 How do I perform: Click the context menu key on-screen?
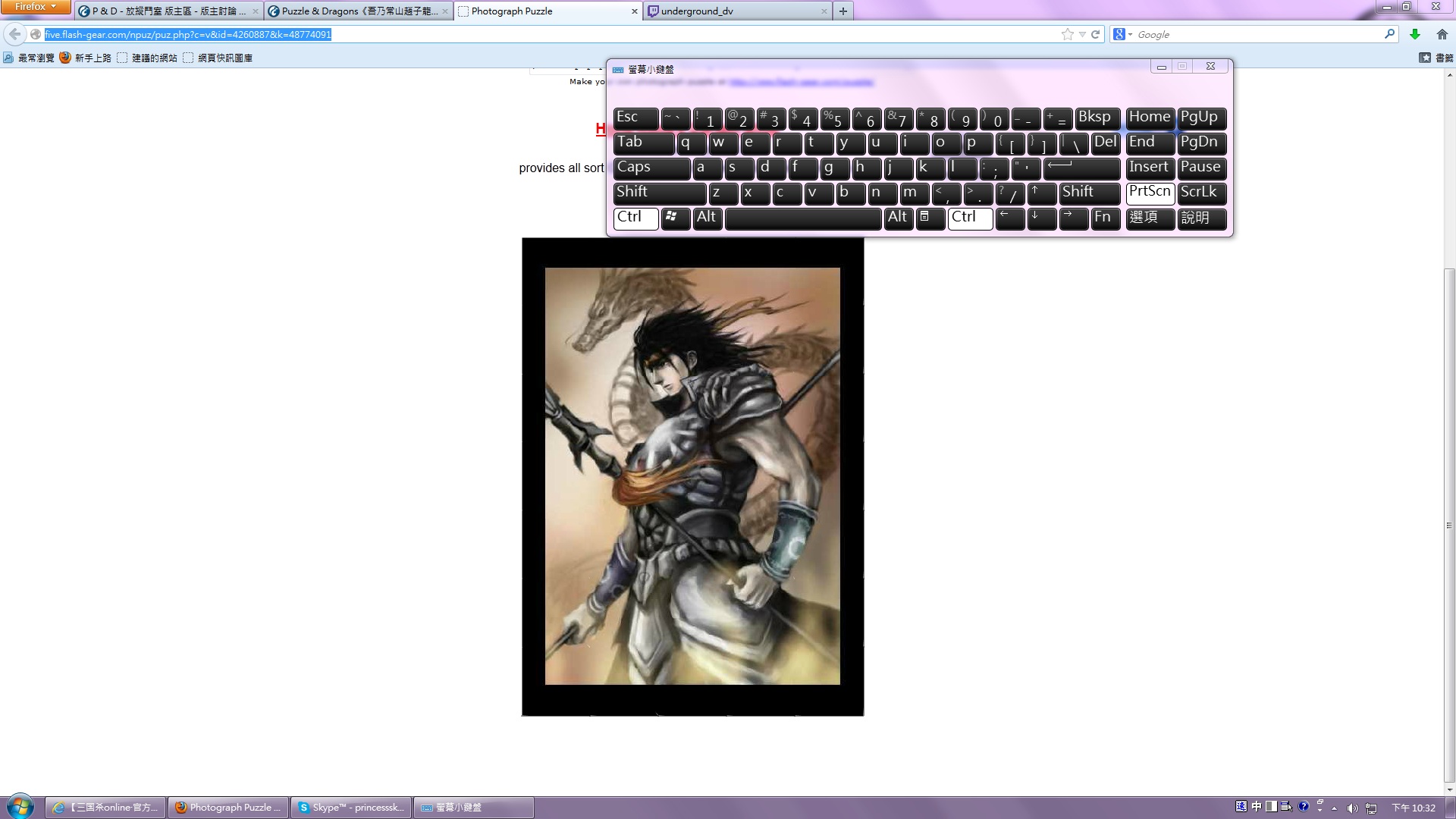[x=930, y=218]
